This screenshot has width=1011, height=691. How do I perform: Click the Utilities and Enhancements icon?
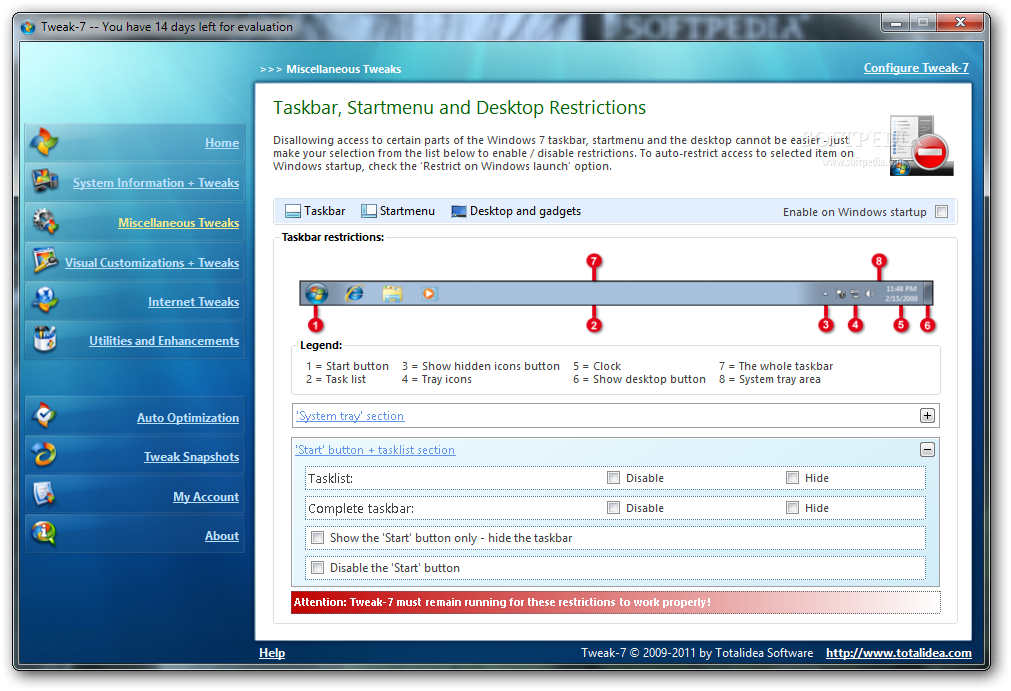44,339
